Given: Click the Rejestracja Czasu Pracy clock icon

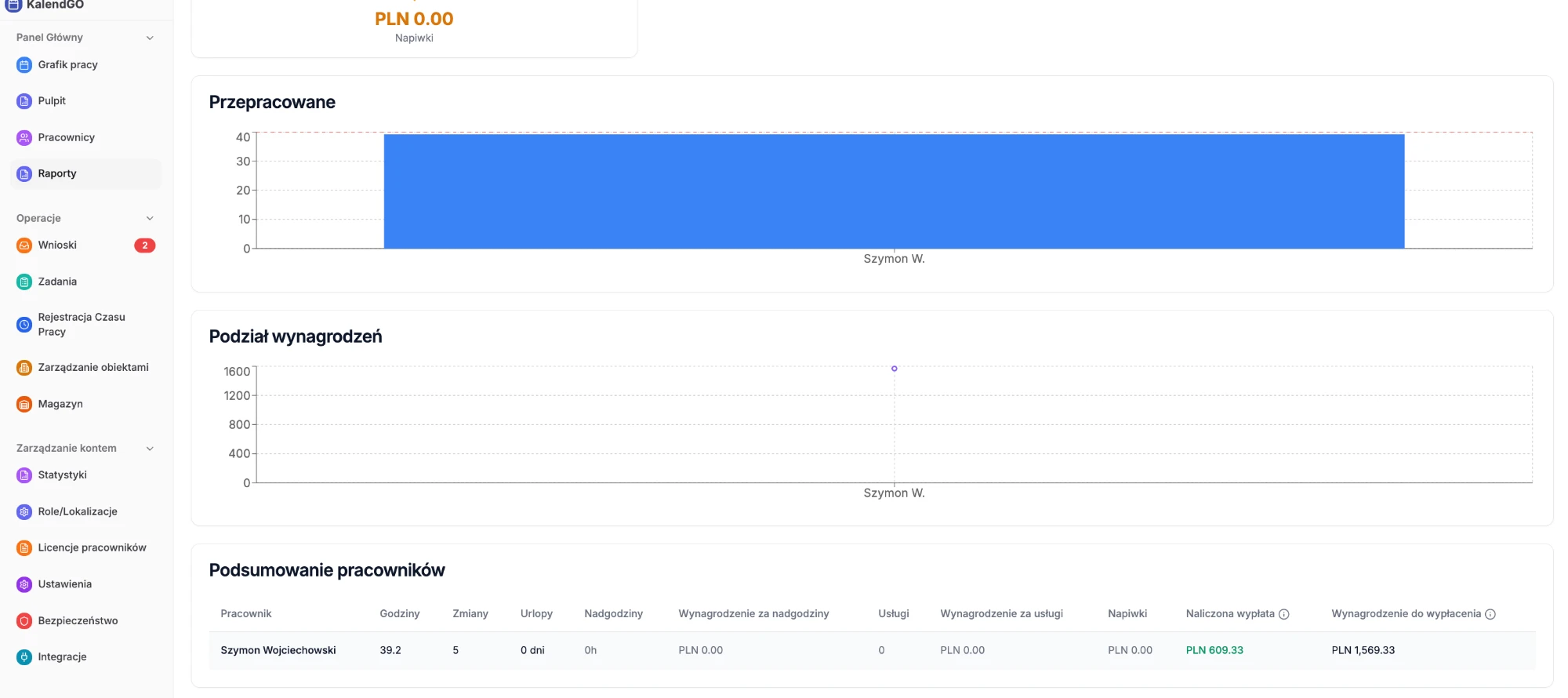Looking at the screenshot, I should pyautogui.click(x=24, y=325).
